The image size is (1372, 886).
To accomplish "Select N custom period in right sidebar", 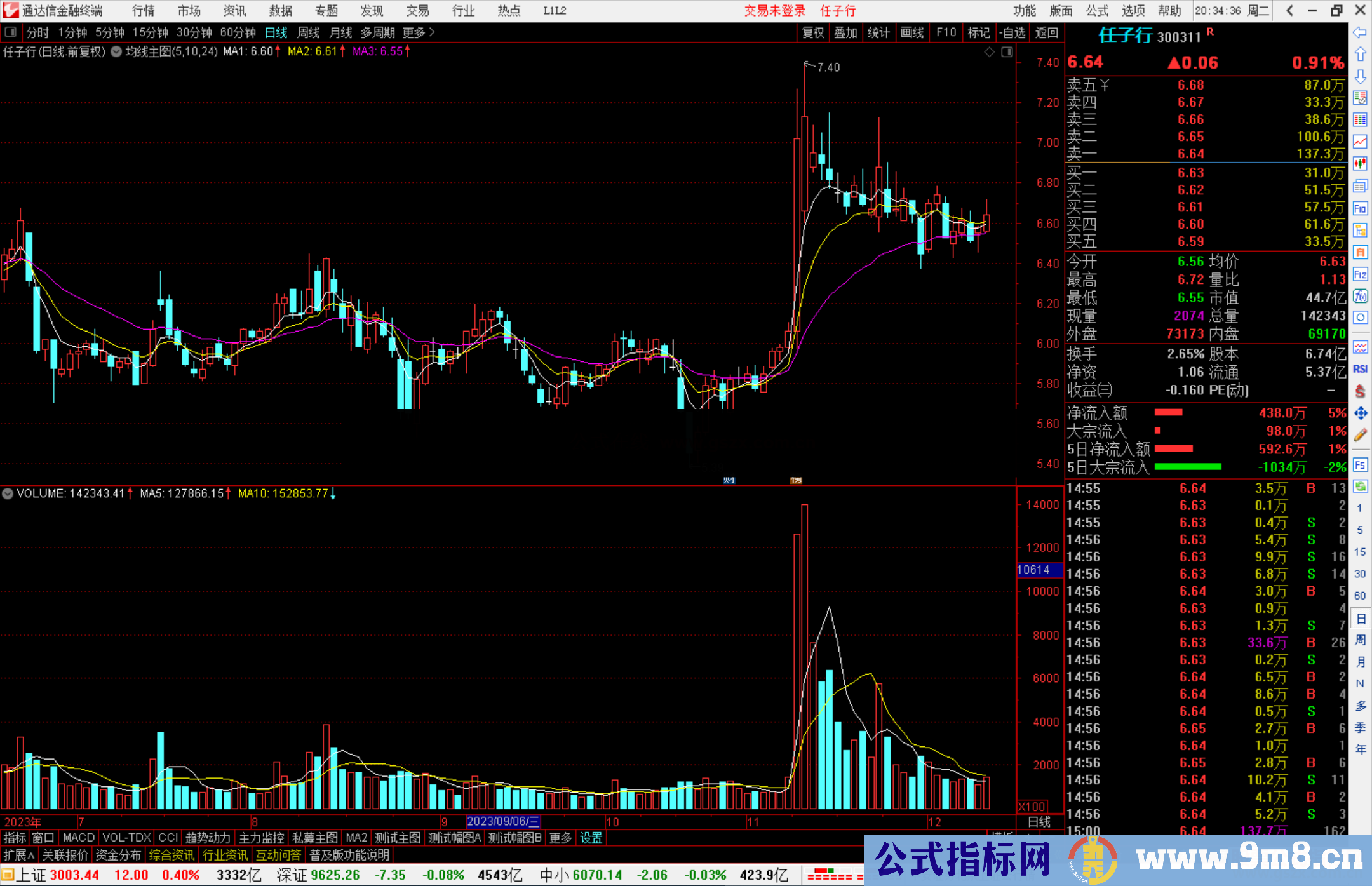I will click(1360, 683).
